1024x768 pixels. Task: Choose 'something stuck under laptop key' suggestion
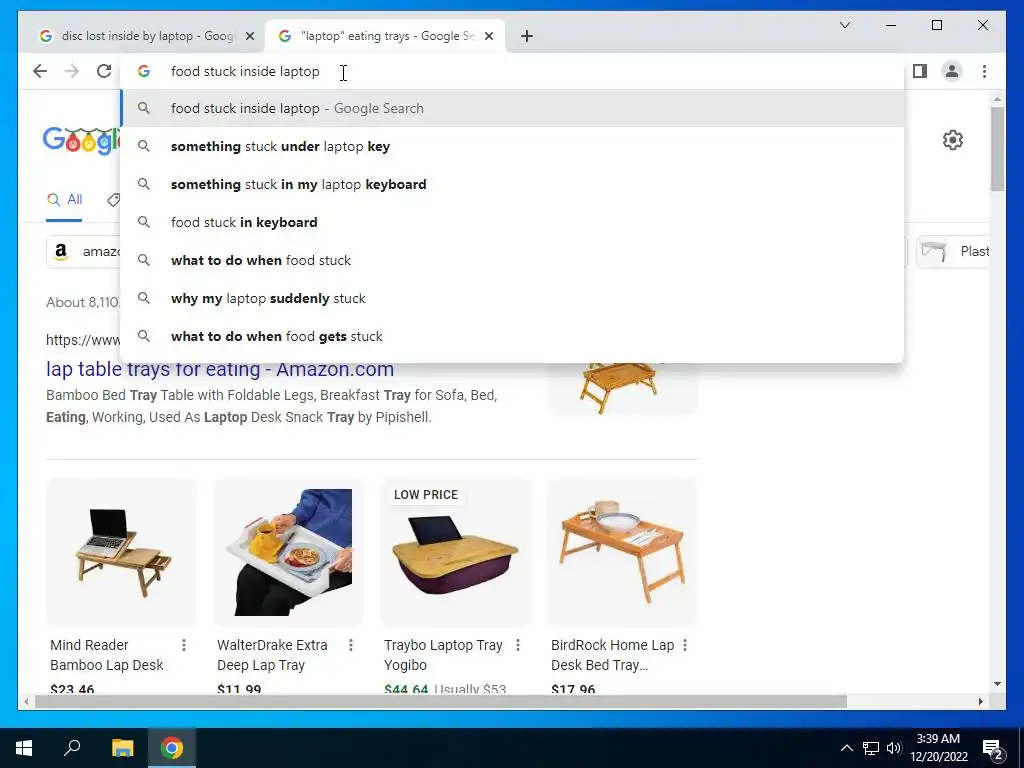(x=513, y=146)
